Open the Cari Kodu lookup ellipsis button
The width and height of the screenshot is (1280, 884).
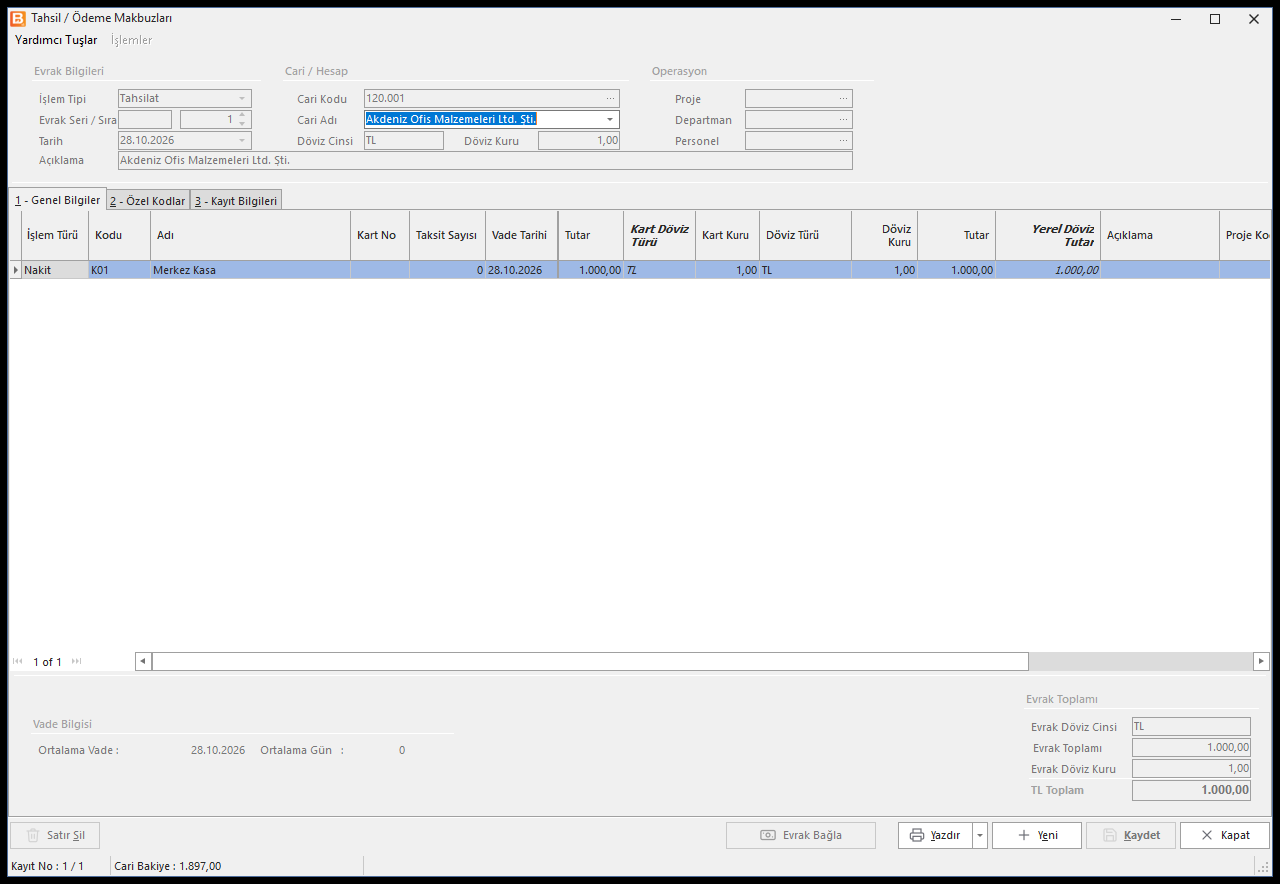(x=610, y=99)
